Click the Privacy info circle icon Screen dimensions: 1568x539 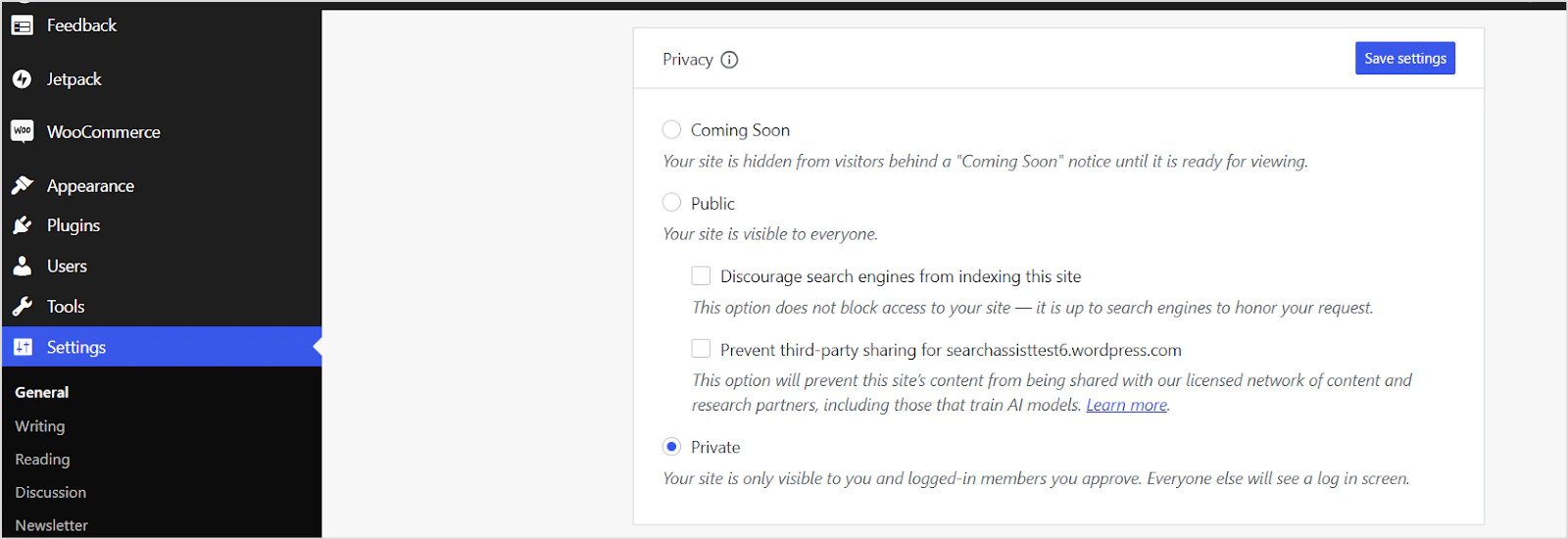coord(729,60)
